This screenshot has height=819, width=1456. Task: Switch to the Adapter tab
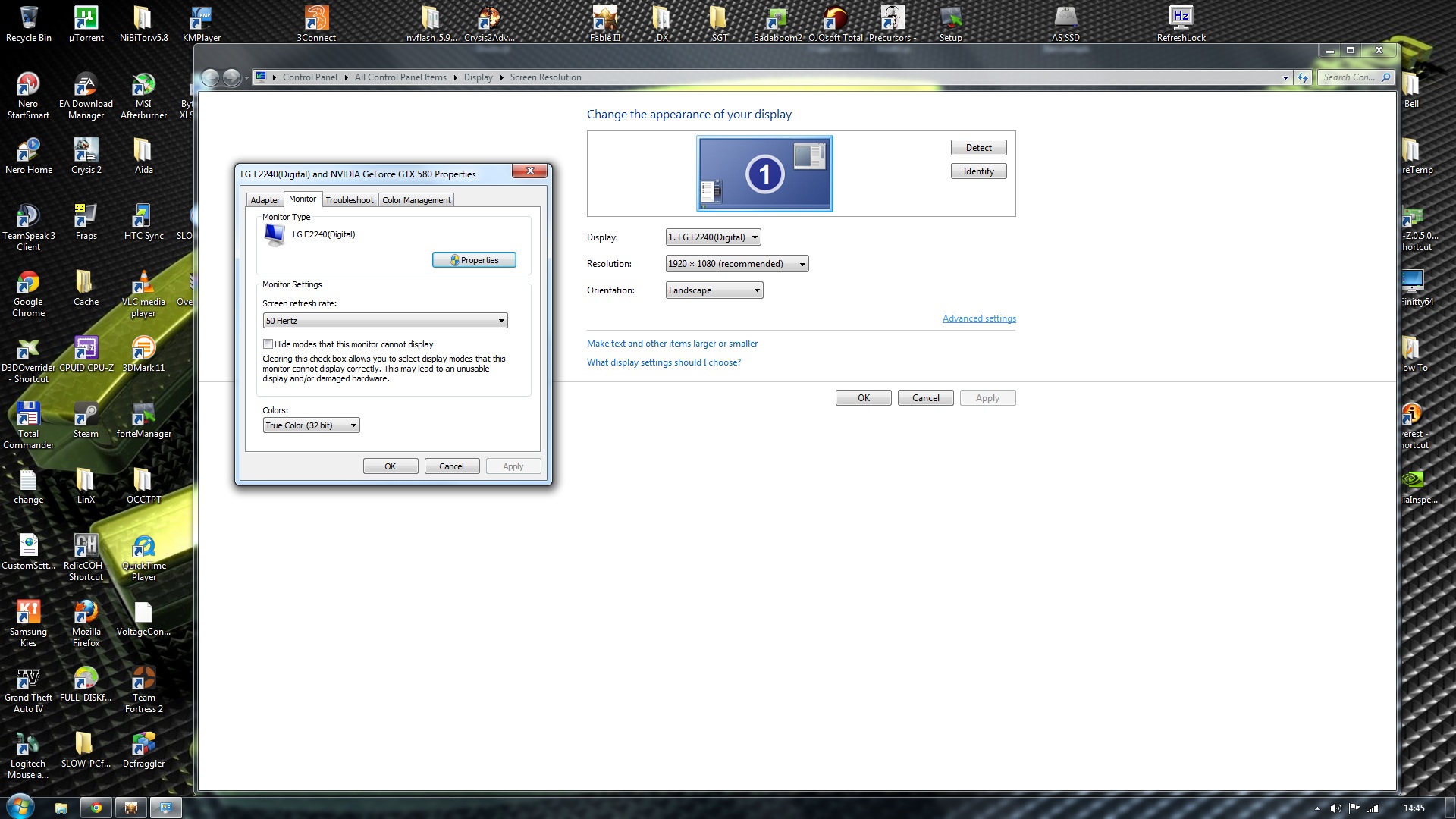[x=265, y=200]
